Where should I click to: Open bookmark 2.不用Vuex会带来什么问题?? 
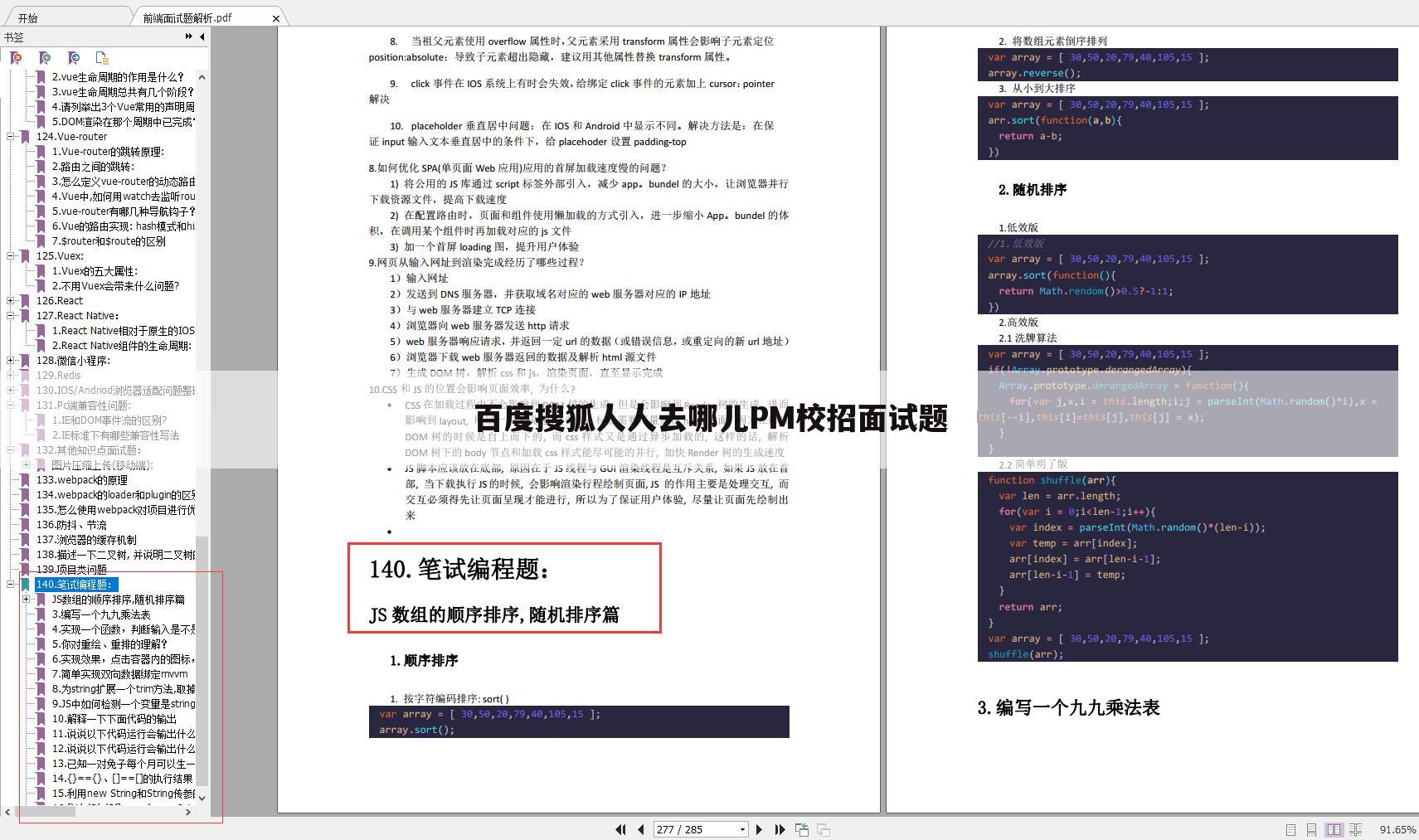point(115,286)
